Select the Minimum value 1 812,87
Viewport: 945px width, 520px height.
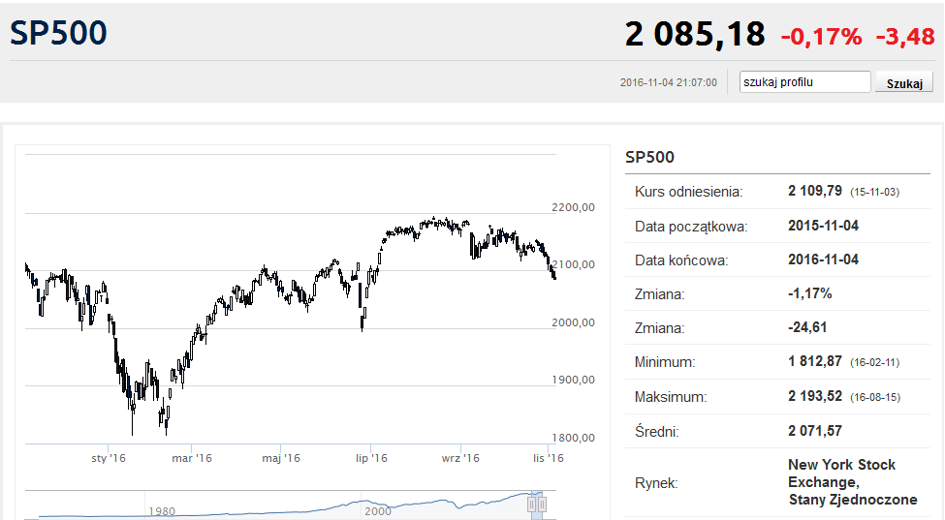[x=815, y=362]
